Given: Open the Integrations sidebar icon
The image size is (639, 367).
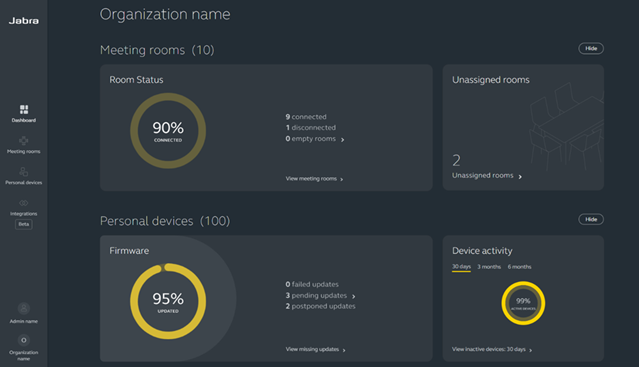Looking at the screenshot, I should pos(24,203).
